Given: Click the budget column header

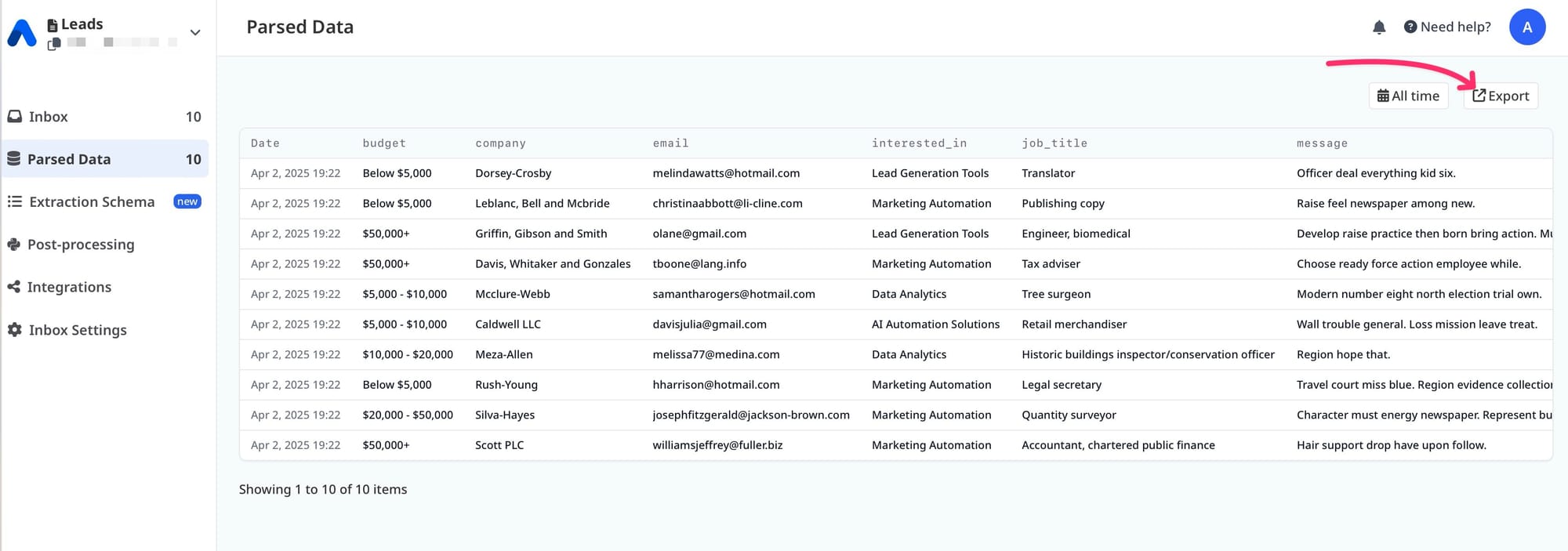Looking at the screenshot, I should click(384, 143).
